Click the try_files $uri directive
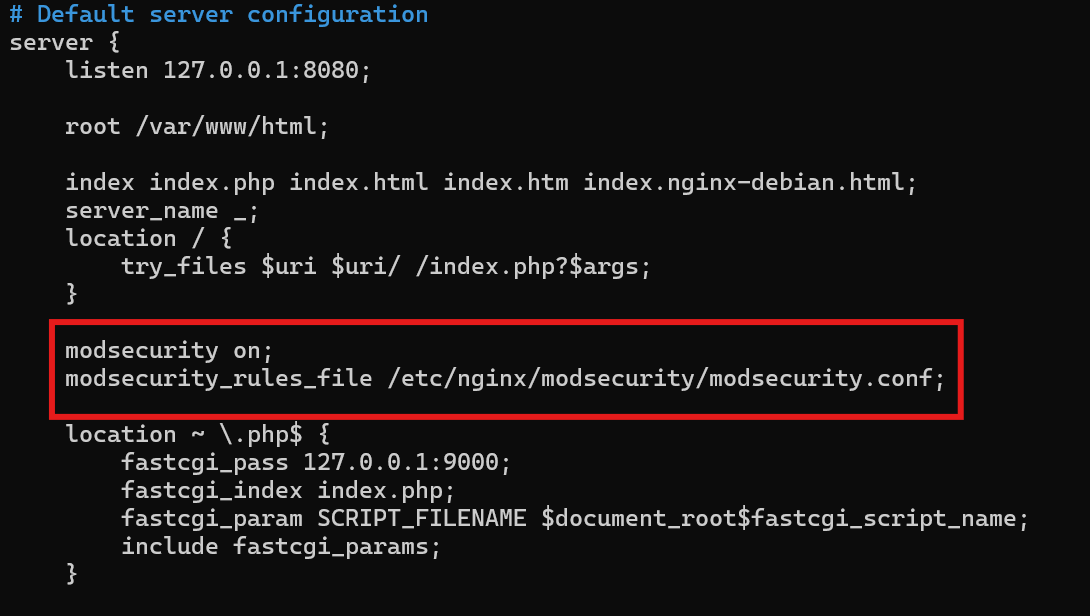Screen dimensions: 1090x616 coord(386,266)
